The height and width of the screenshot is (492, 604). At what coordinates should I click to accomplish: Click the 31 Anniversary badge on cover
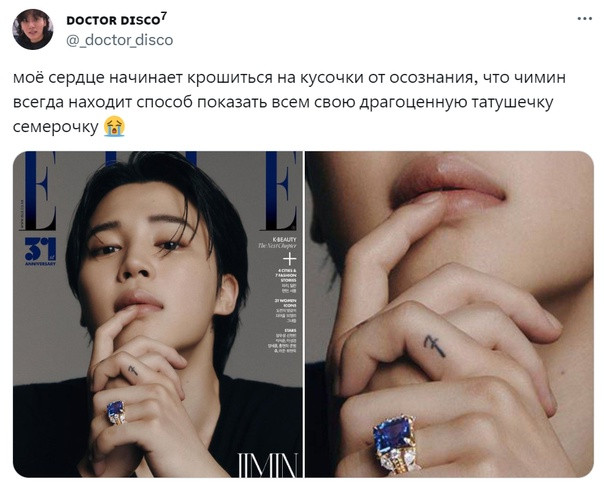click(40, 251)
